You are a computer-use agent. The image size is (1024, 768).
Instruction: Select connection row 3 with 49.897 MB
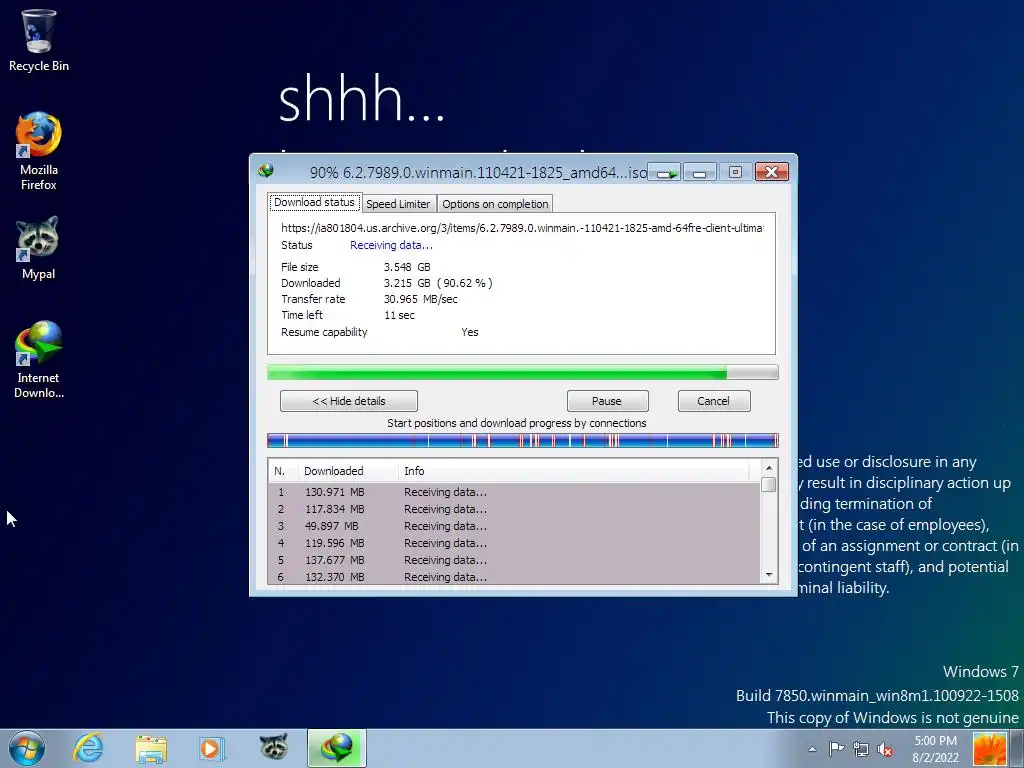tap(514, 526)
